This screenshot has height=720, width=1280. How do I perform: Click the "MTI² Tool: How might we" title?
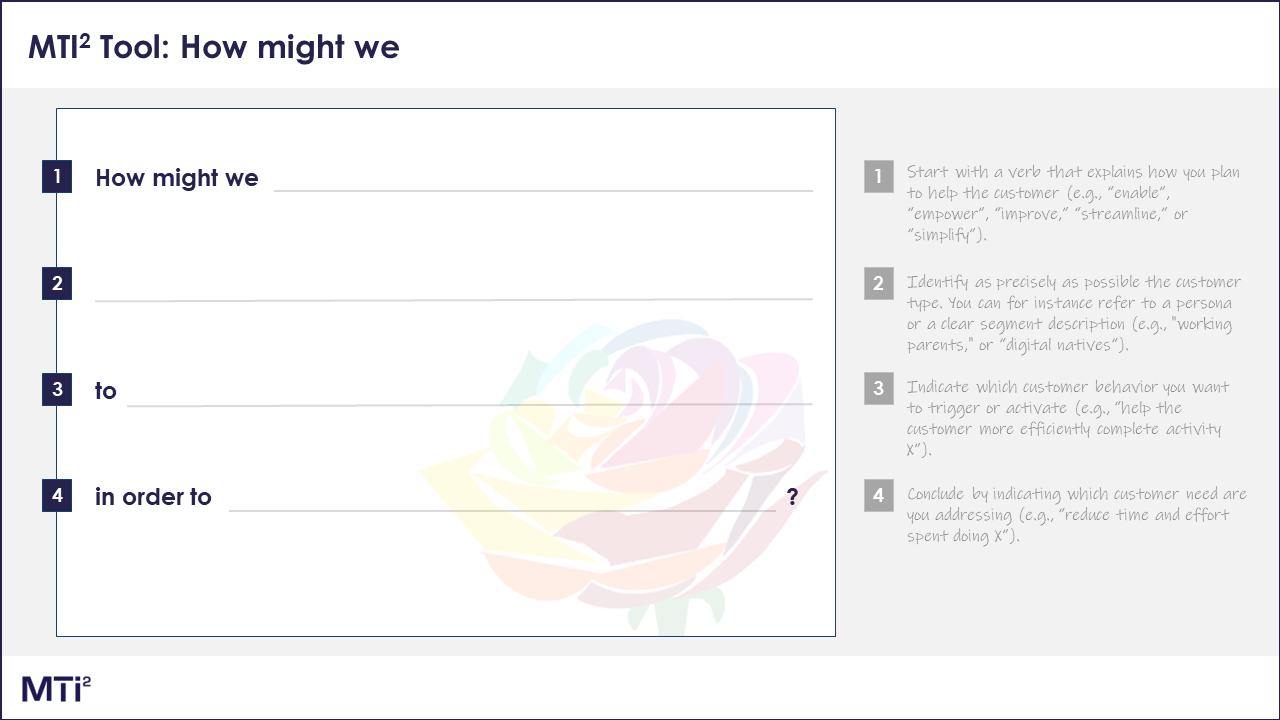point(214,46)
